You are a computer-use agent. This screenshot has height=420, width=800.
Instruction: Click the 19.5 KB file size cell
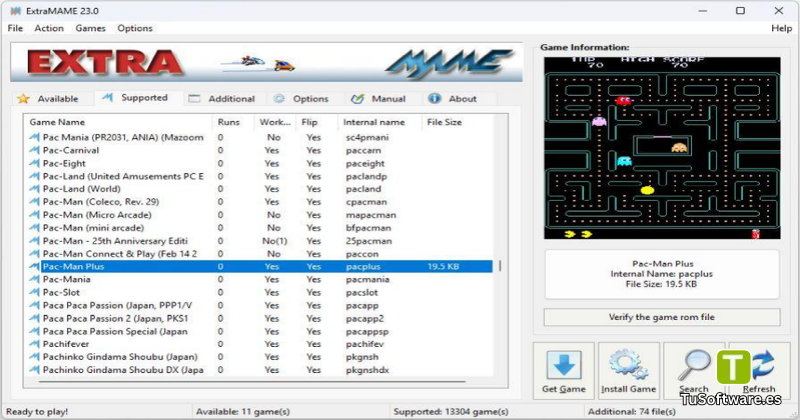coord(443,266)
